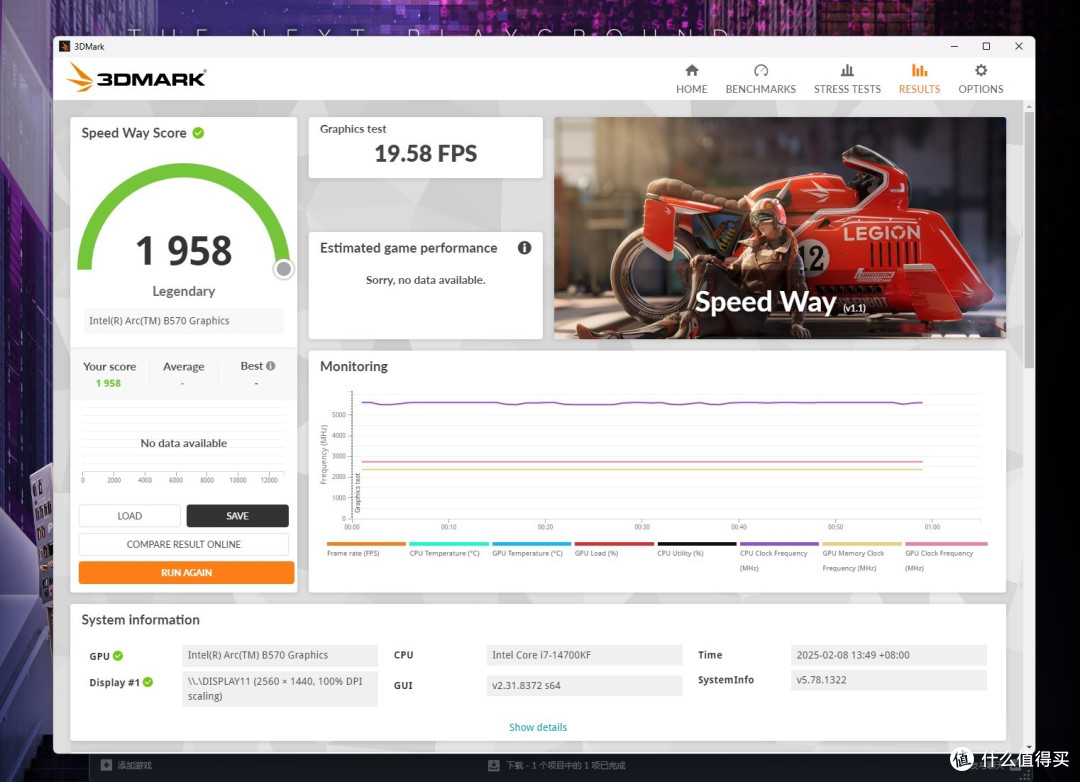Screen dimensions: 1080x782
Task: Click the LOAD button
Action: pyautogui.click(x=129, y=516)
